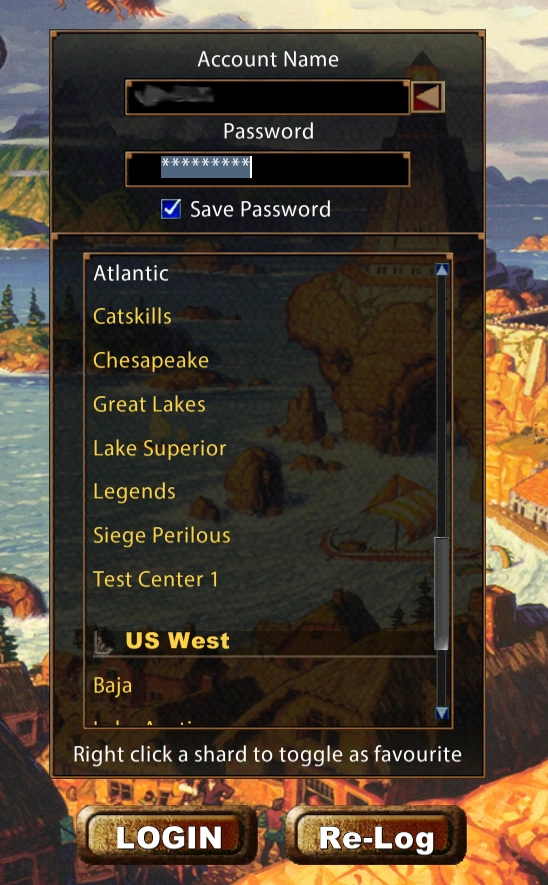Select the Atlantic shard
The height and width of the screenshot is (885, 548).
coord(131,273)
